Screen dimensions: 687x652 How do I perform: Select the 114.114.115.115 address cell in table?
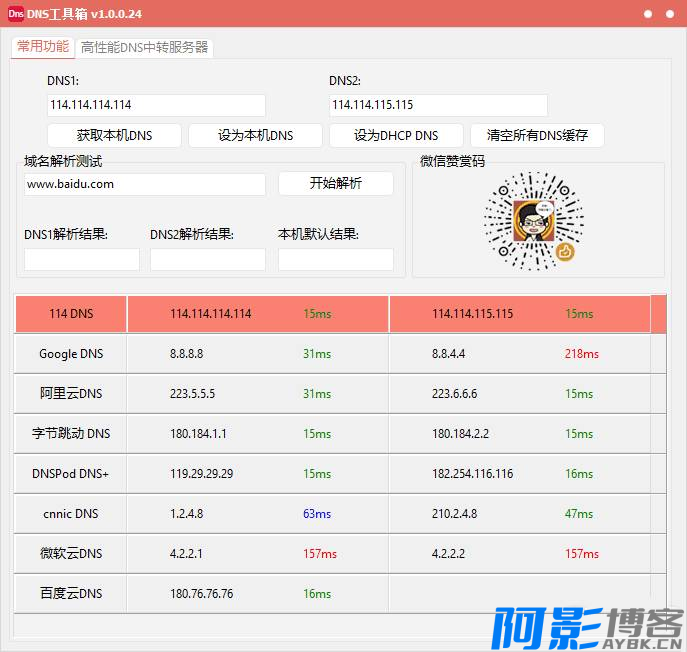[x=472, y=314]
